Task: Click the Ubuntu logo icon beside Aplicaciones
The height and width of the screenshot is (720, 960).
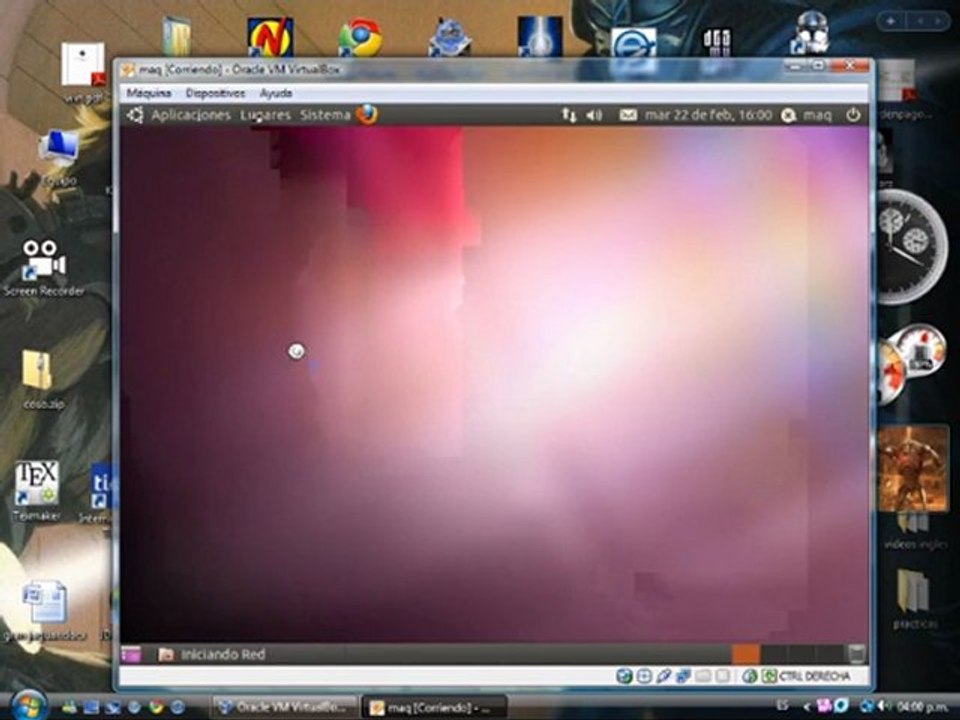Action: click(x=135, y=115)
